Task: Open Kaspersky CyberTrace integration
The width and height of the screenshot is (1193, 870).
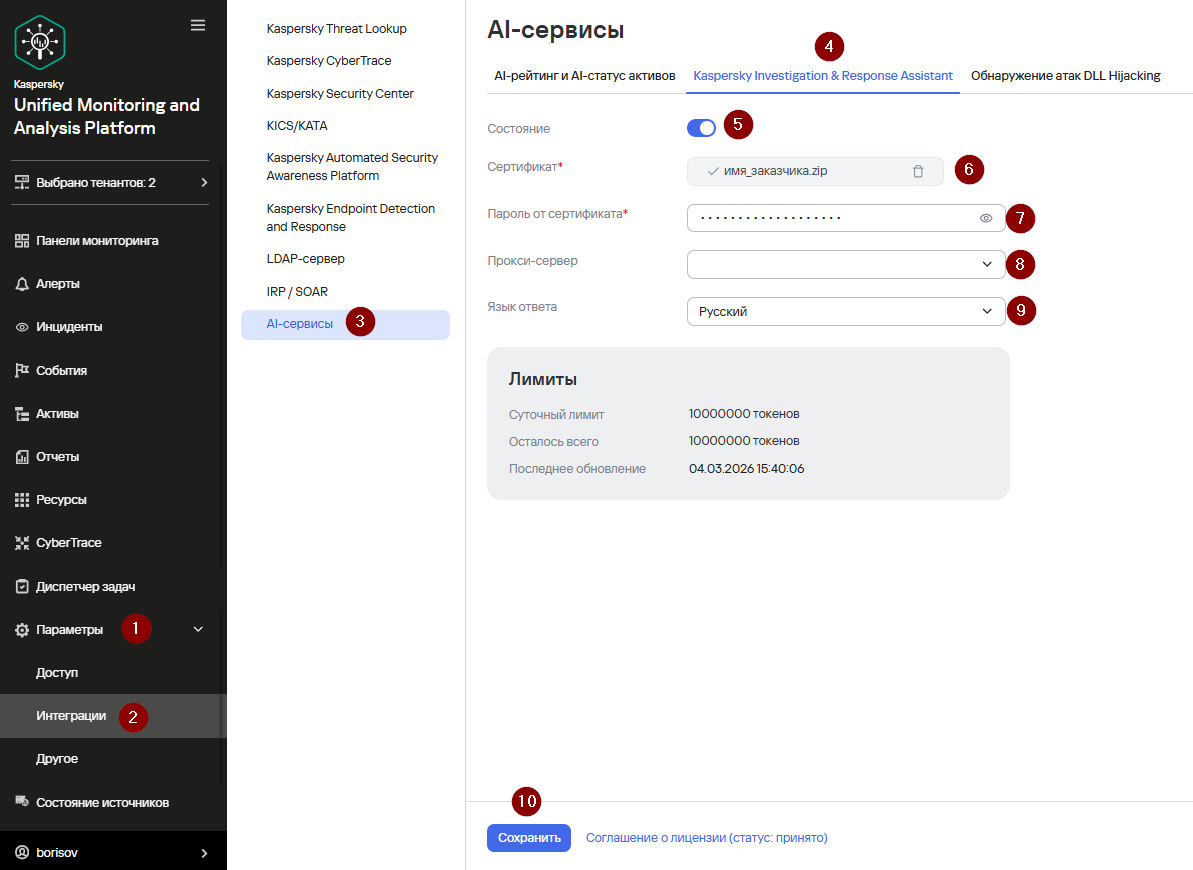Action: click(329, 61)
